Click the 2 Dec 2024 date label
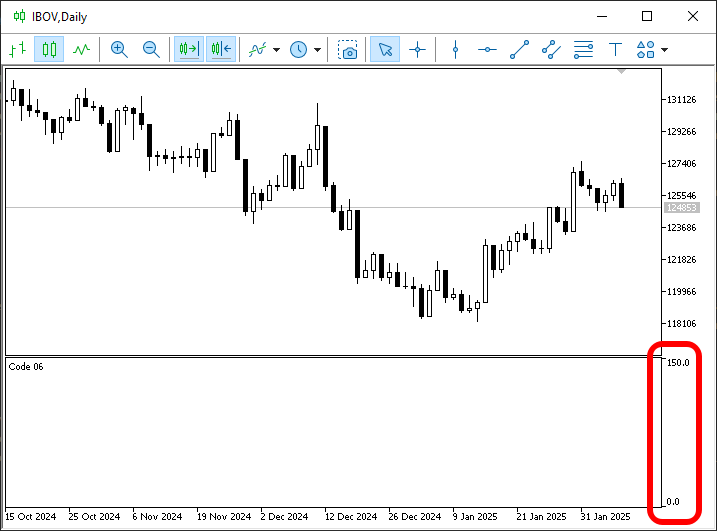This screenshot has width=717, height=531. click(x=284, y=516)
